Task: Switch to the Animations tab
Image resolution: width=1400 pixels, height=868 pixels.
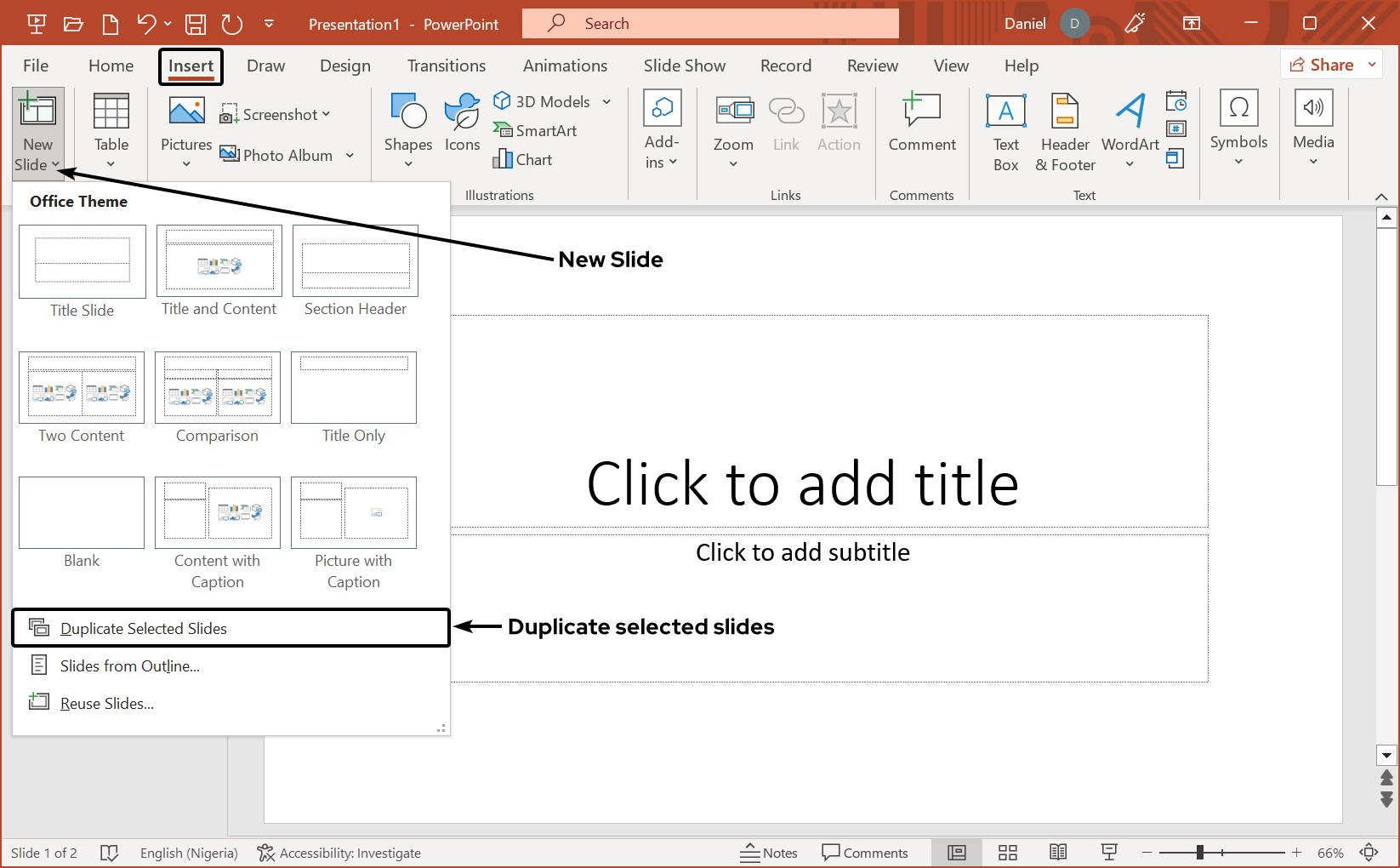Action: (x=565, y=66)
